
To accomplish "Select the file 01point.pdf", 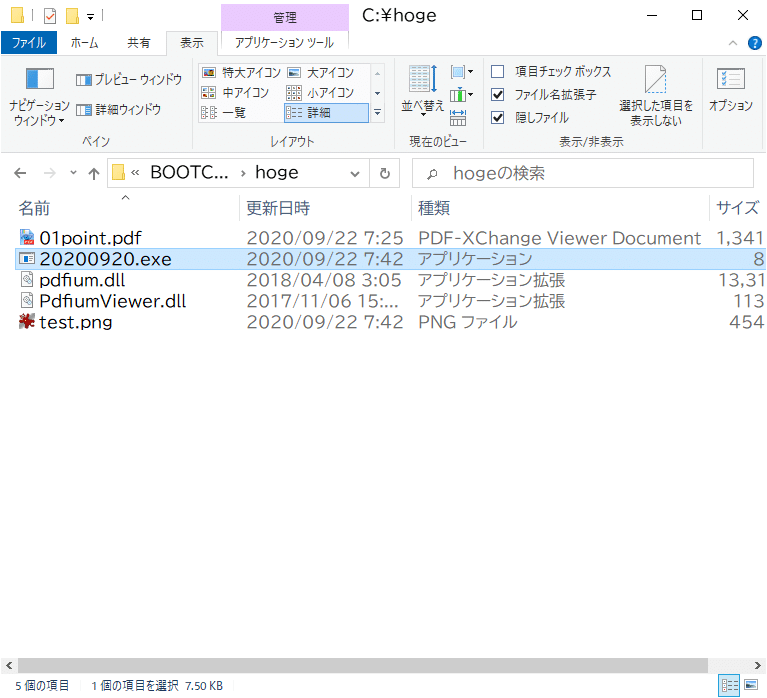I will pyautogui.click(x=90, y=238).
